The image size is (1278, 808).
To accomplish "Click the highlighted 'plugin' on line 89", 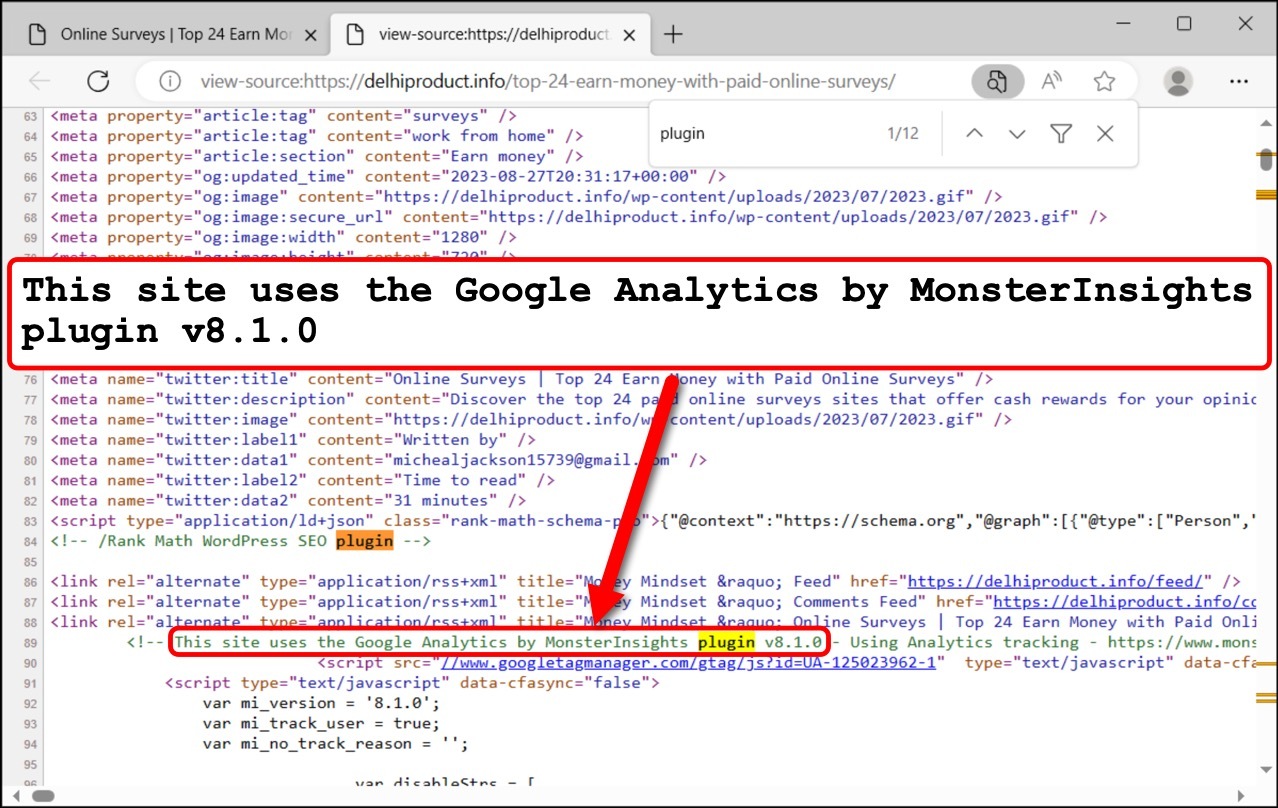I will (x=727, y=641).
